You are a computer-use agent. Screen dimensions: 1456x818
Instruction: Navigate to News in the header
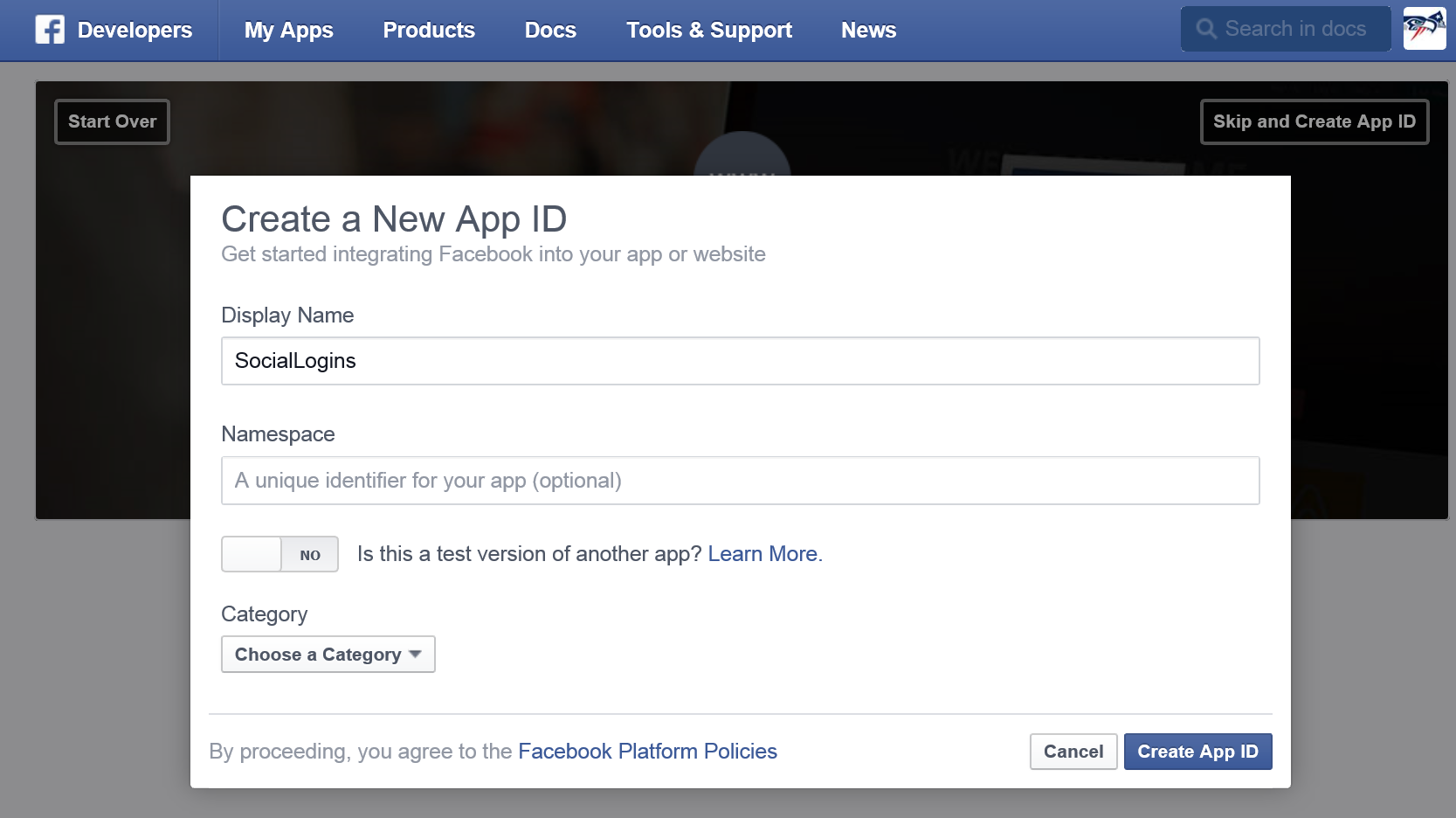[868, 31]
